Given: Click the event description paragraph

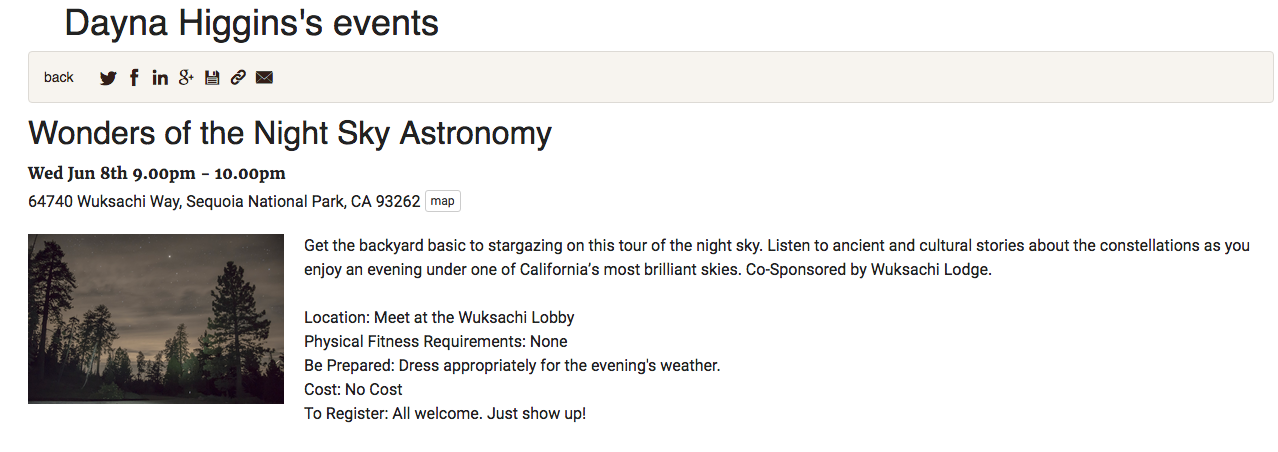Looking at the screenshot, I should pyautogui.click(x=777, y=257).
